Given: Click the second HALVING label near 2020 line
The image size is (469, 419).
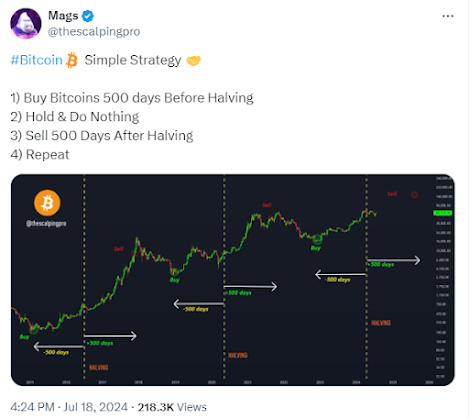Looking at the screenshot, I should [238, 355].
